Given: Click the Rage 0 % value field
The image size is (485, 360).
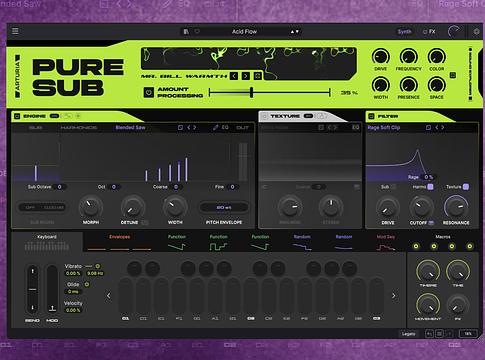Looking at the screenshot, I should click(x=428, y=177).
